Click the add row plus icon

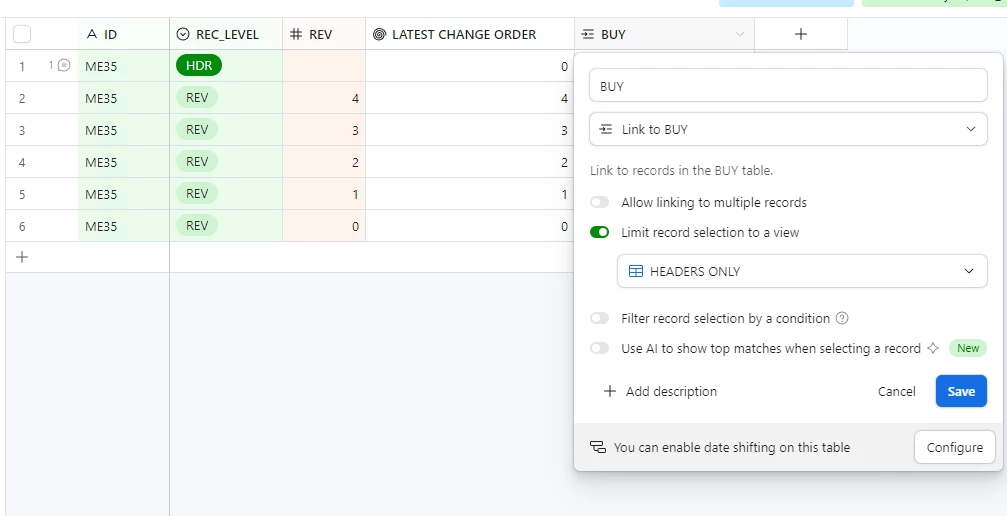click(x=22, y=257)
